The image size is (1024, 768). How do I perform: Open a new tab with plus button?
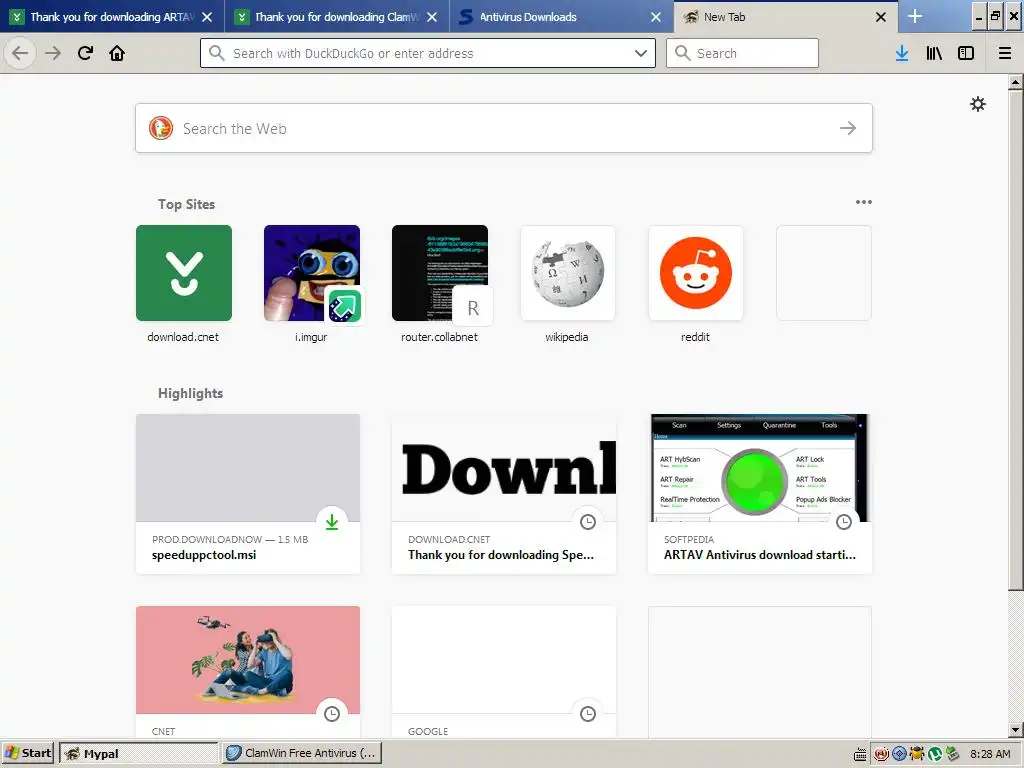(915, 16)
